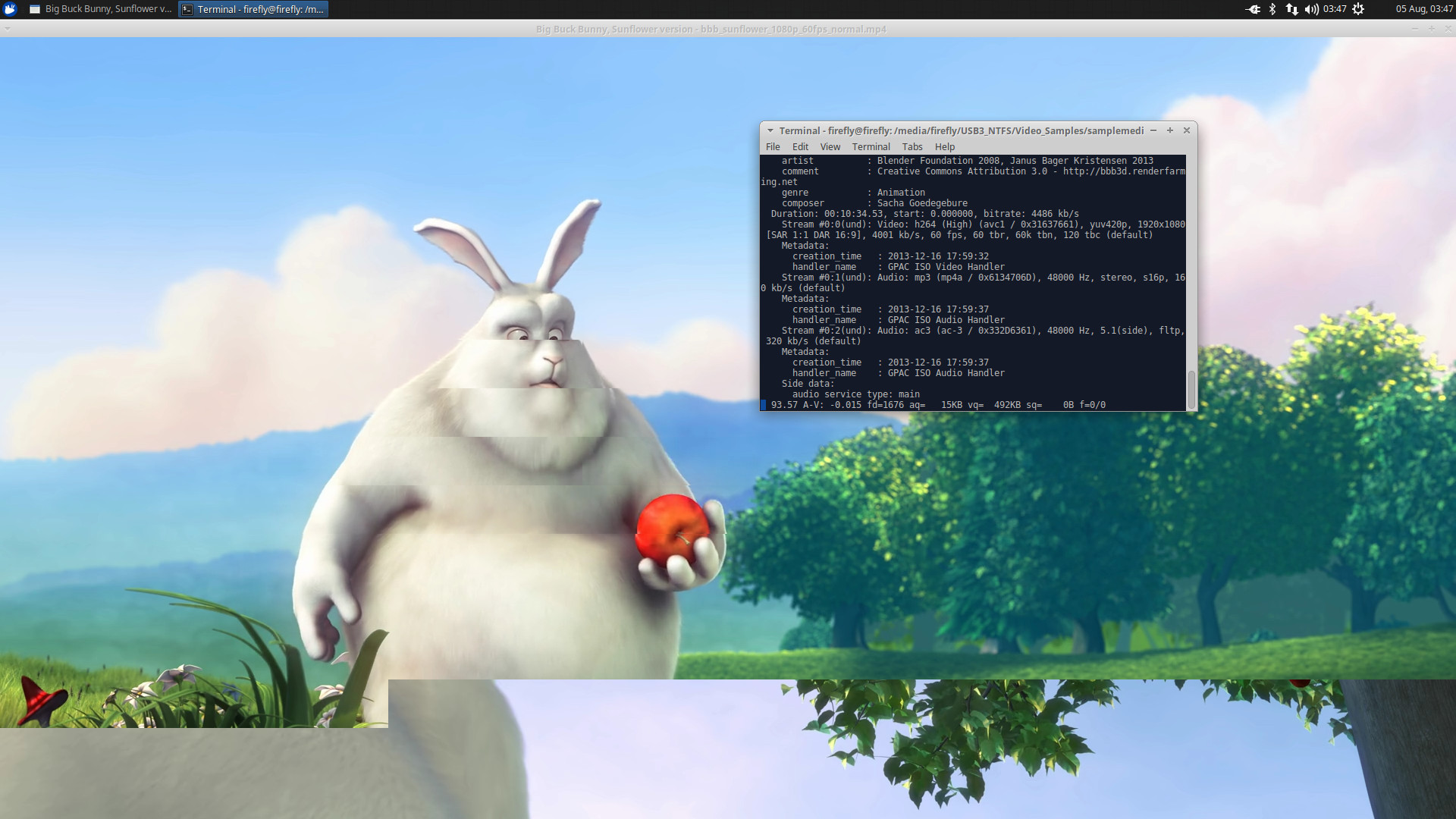Open the Edit menu in Terminal
1456x819 pixels.
pyautogui.click(x=800, y=147)
